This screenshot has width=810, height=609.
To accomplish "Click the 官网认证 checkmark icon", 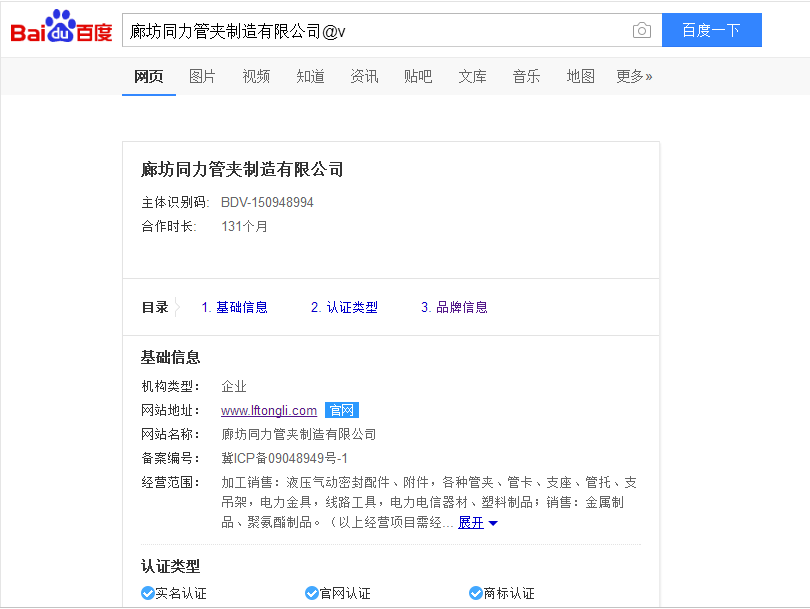I will pyautogui.click(x=311, y=593).
